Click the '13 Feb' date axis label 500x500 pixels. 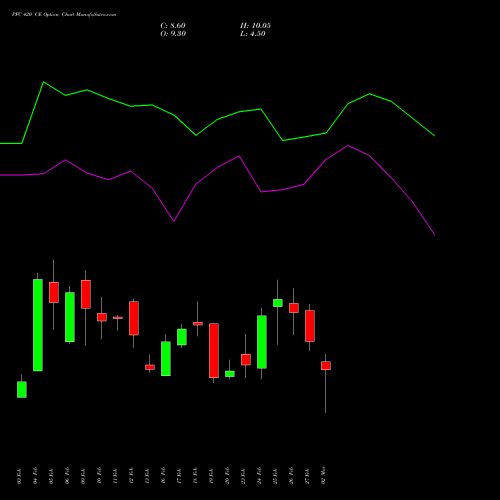coord(147,476)
